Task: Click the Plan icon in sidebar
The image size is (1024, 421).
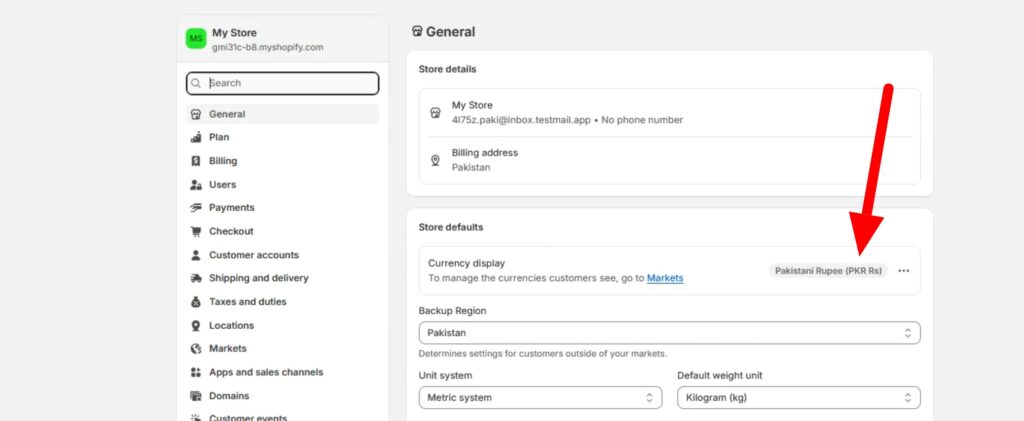Action: tap(196, 138)
